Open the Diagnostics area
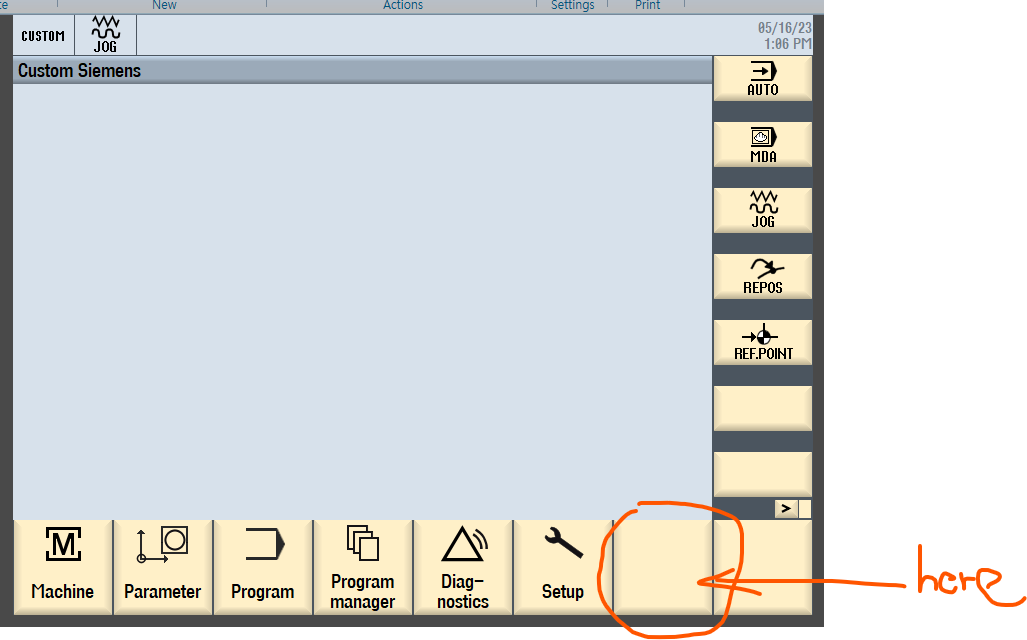 coord(463,567)
